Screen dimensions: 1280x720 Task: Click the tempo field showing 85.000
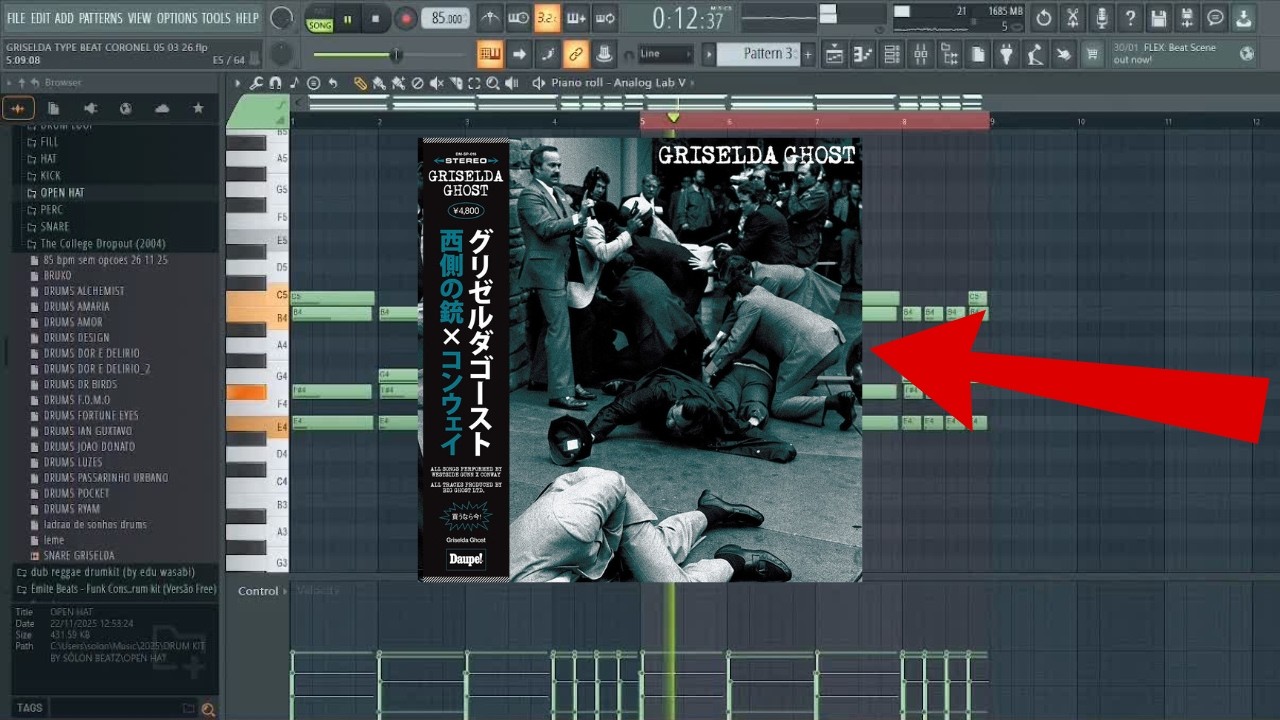pos(446,19)
